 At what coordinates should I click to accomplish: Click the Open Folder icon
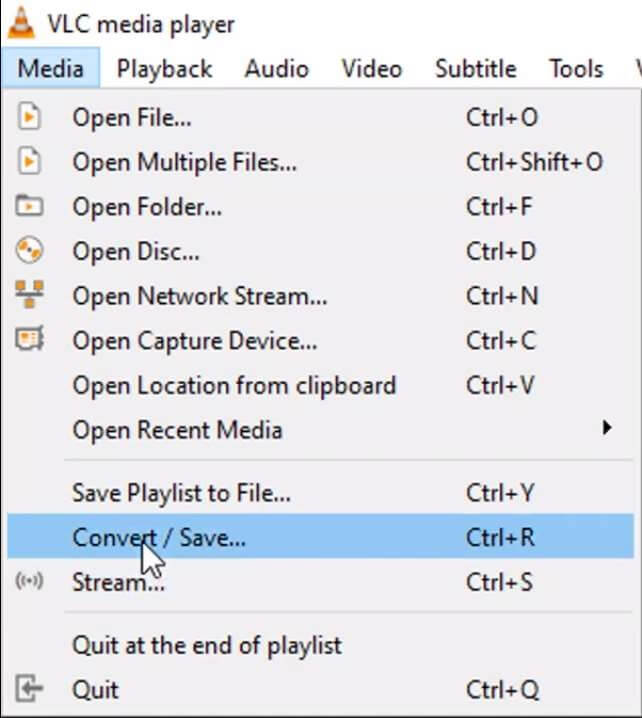coord(30,207)
